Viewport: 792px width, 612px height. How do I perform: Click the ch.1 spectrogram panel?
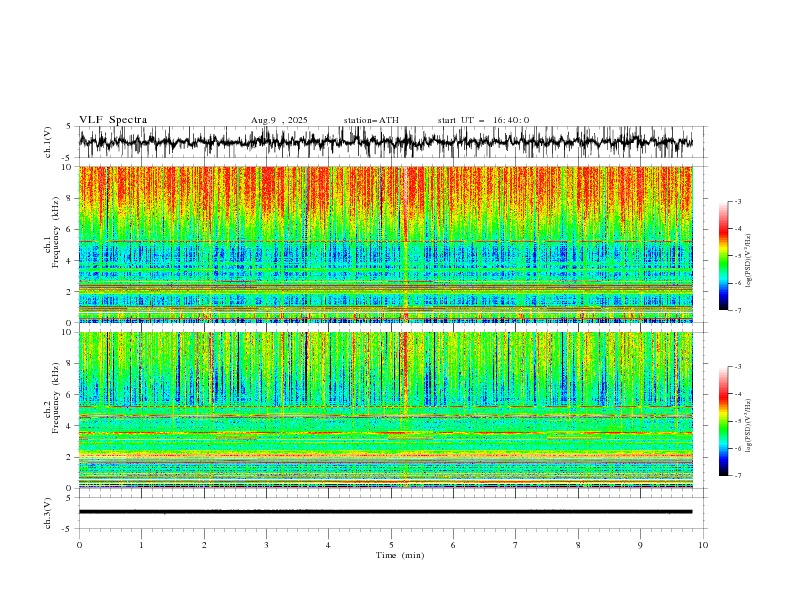(x=385, y=244)
